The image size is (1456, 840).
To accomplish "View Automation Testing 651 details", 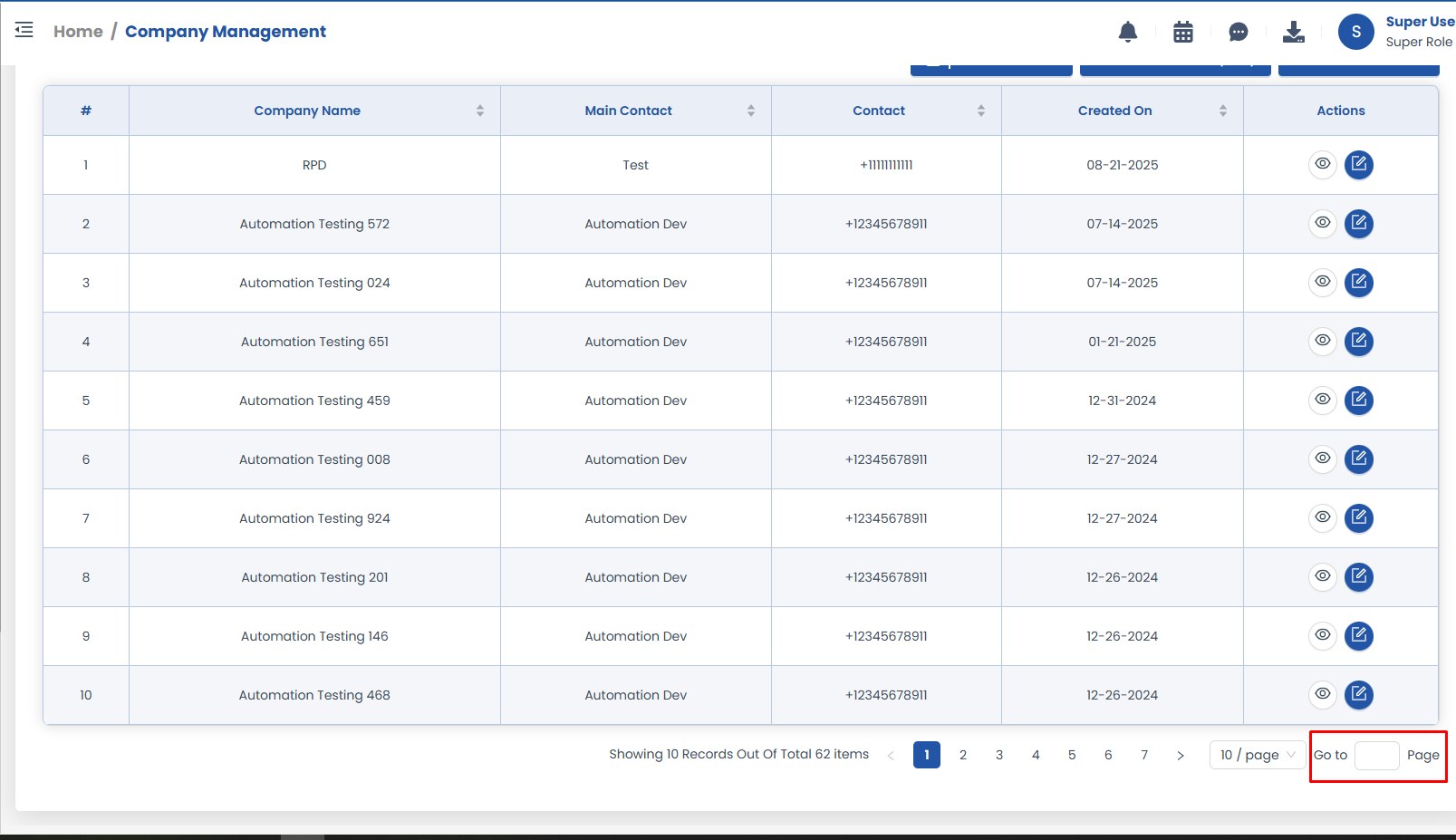I will (1323, 342).
